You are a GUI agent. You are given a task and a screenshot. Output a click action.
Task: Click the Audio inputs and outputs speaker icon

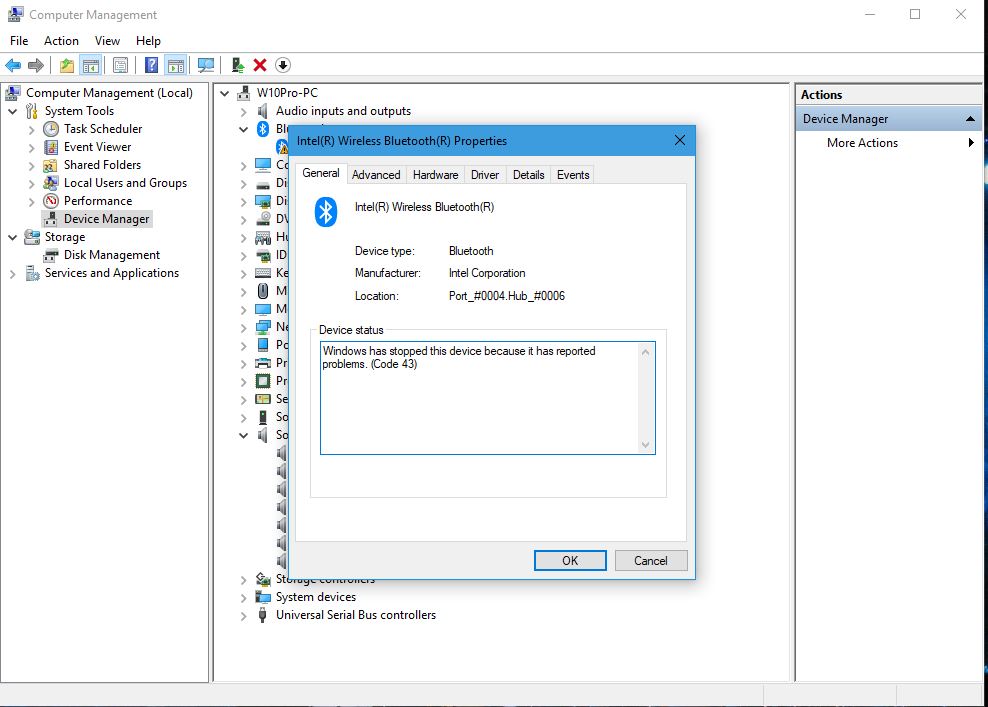[263, 111]
